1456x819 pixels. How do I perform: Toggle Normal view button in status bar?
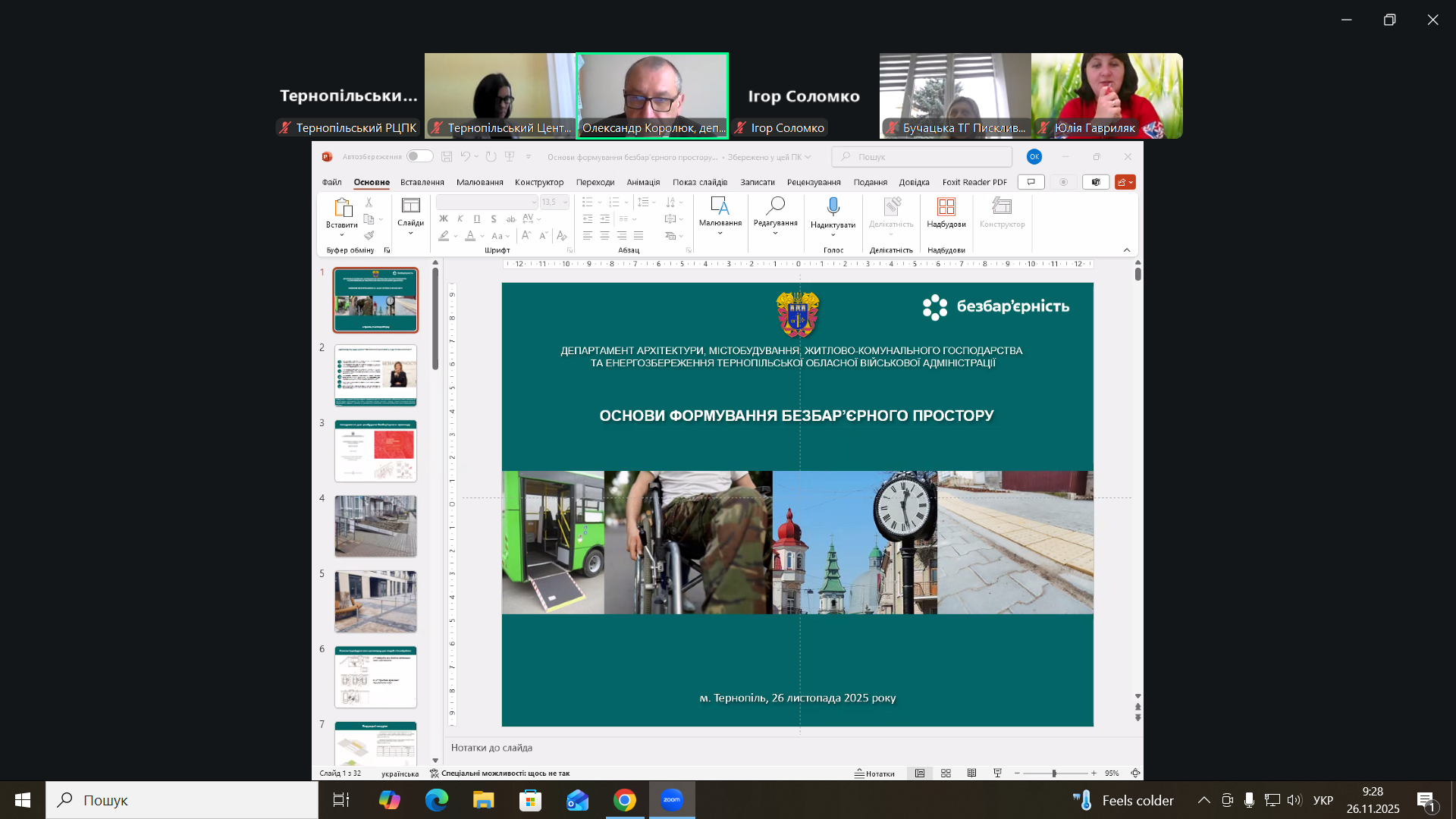coord(920,773)
